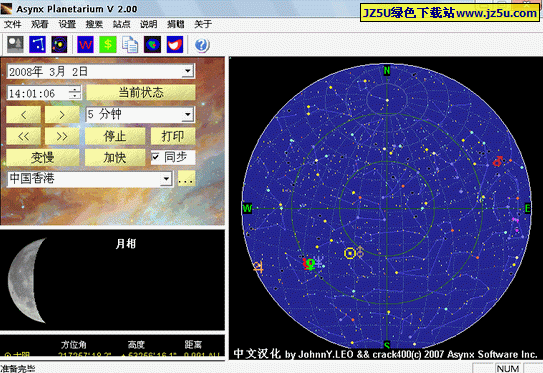Click the Saturn symbol beside the Sun
The width and height of the screenshot is (543, 373).
coord(360,252)
